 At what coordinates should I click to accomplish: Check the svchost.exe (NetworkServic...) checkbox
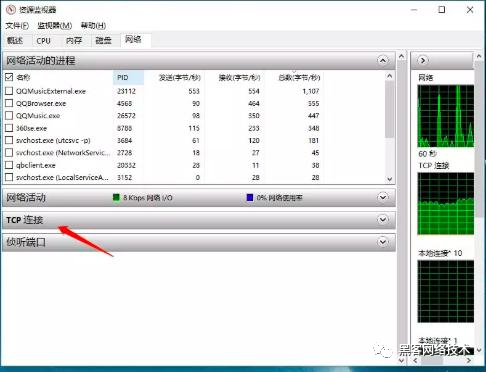pos(9,152)
